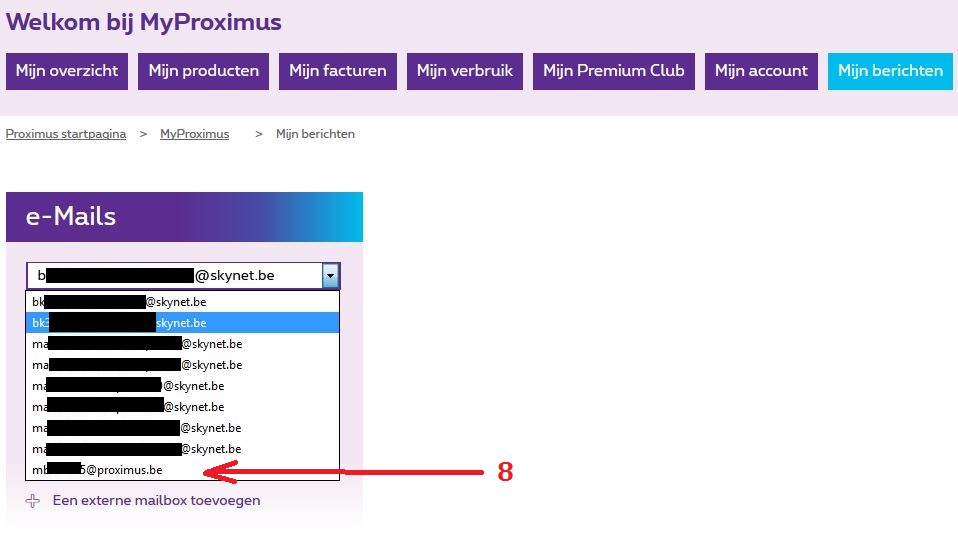This screenshot has height=543, width=958.
Task: Pick the third email address in the list
Action: click(182, 344)
